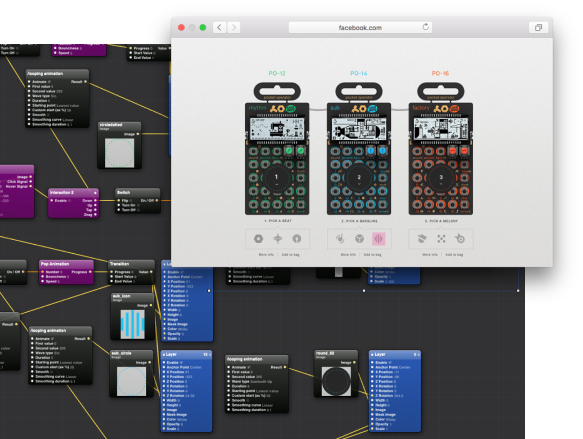Screen dimensions: 583x439
Task: Click the dial labeled 2 on the sub device
Action: 359,178
